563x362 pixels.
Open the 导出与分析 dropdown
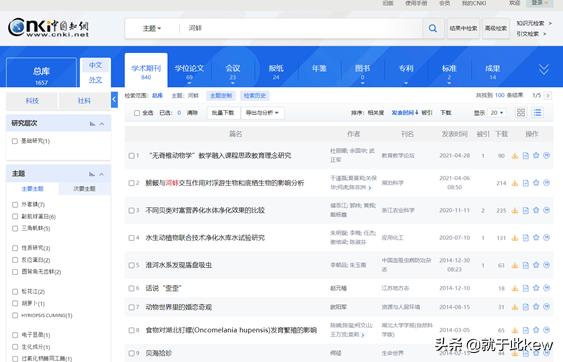[x=262, y=113]
